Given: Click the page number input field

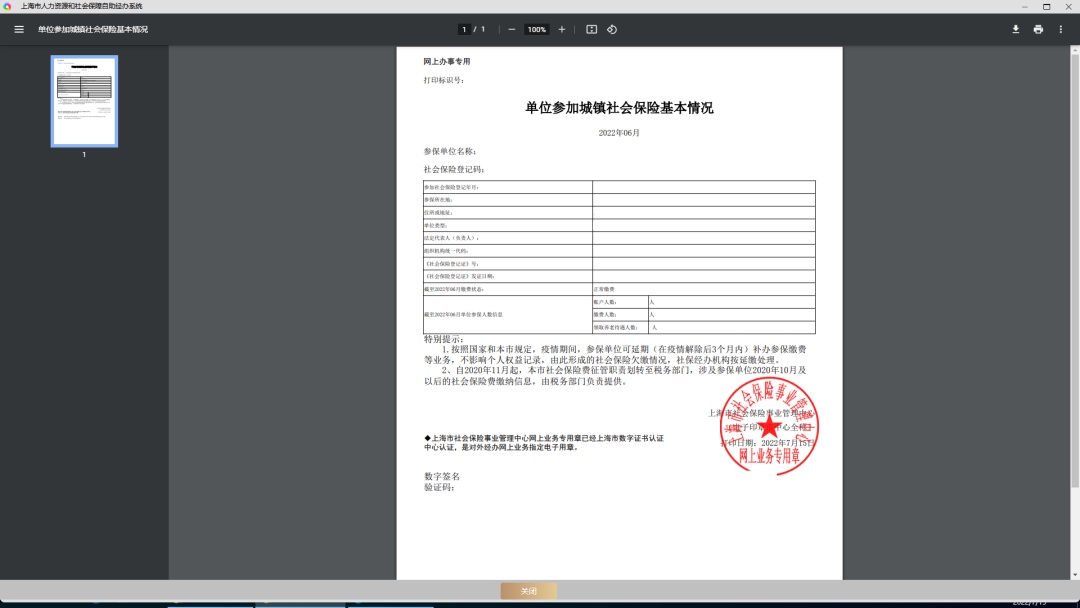Looking at the screenshot, I should point(464,29).
